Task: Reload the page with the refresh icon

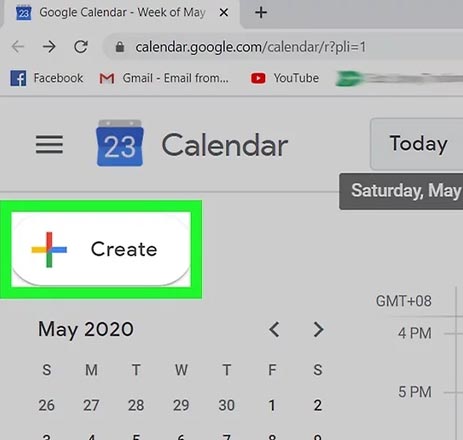Action: (81, 47)
